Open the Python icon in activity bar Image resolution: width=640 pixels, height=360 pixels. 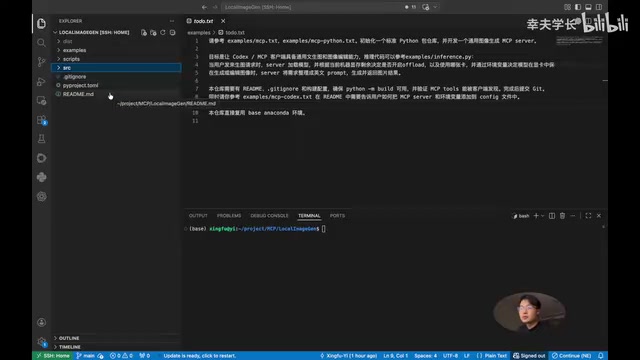(41, 177)
